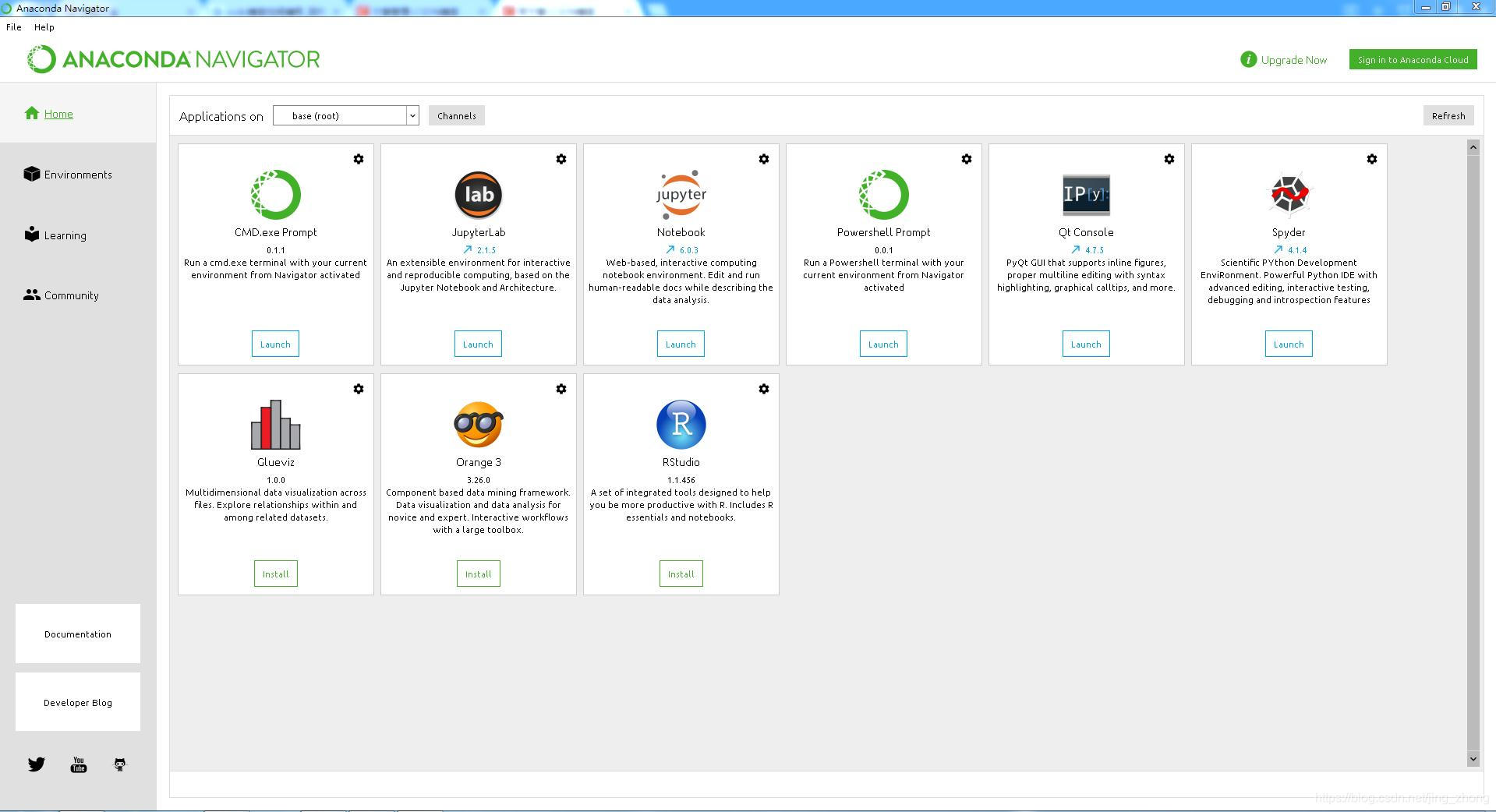1496x812 pixels.
Task: Open settings gear on CMD.exe Prompt card
Action: (x=359, y=159)
